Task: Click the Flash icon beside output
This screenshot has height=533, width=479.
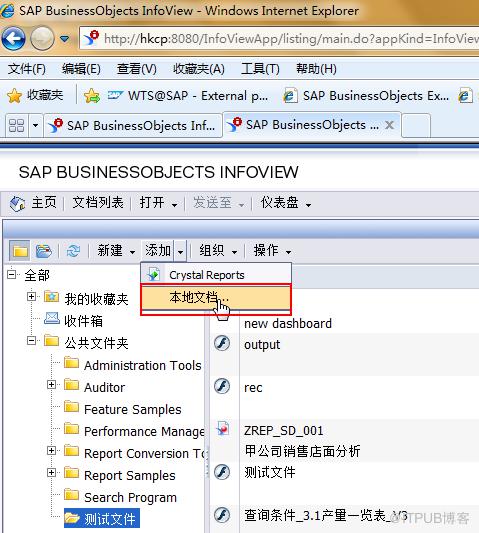Action: pyautogui.click(x=222, y=343)
